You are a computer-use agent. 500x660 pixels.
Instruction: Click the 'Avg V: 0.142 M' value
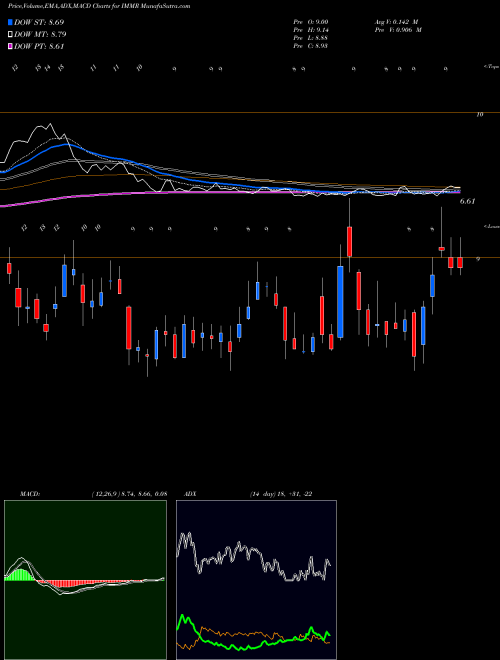[397, 22]
